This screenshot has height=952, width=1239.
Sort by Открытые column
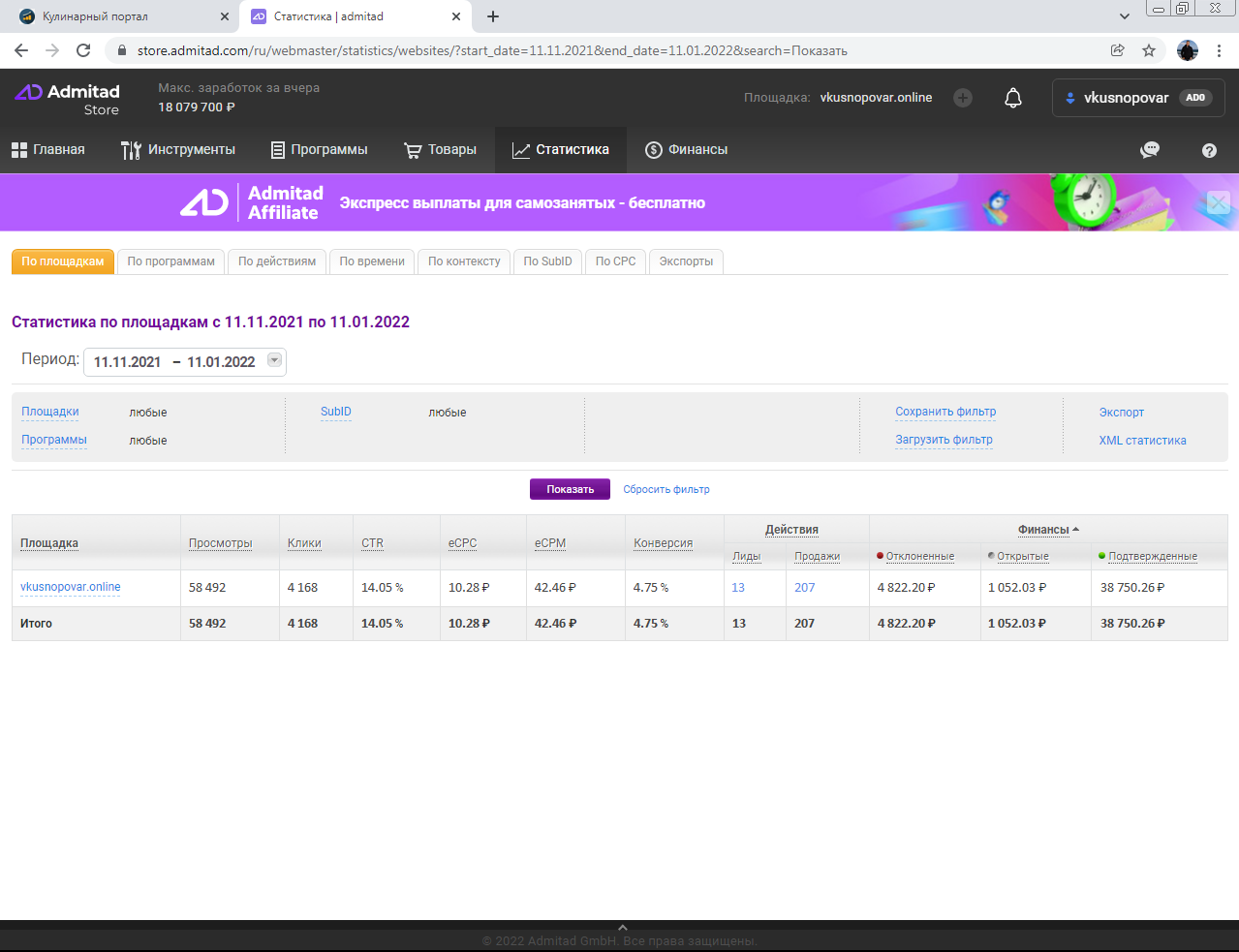click(x=1023, y=557)
